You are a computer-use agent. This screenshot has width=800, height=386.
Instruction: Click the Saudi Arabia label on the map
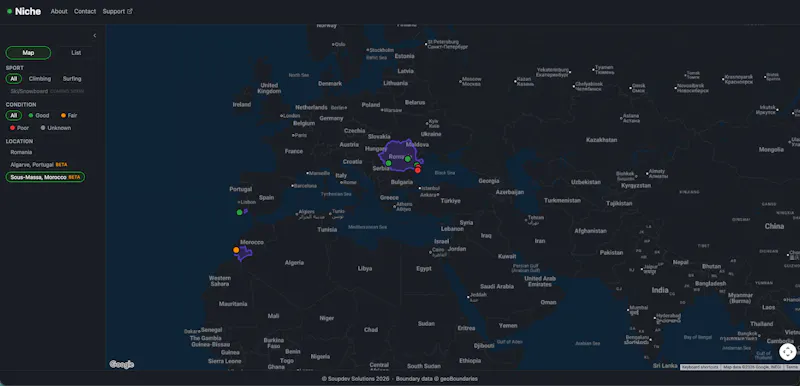point(497,287)
